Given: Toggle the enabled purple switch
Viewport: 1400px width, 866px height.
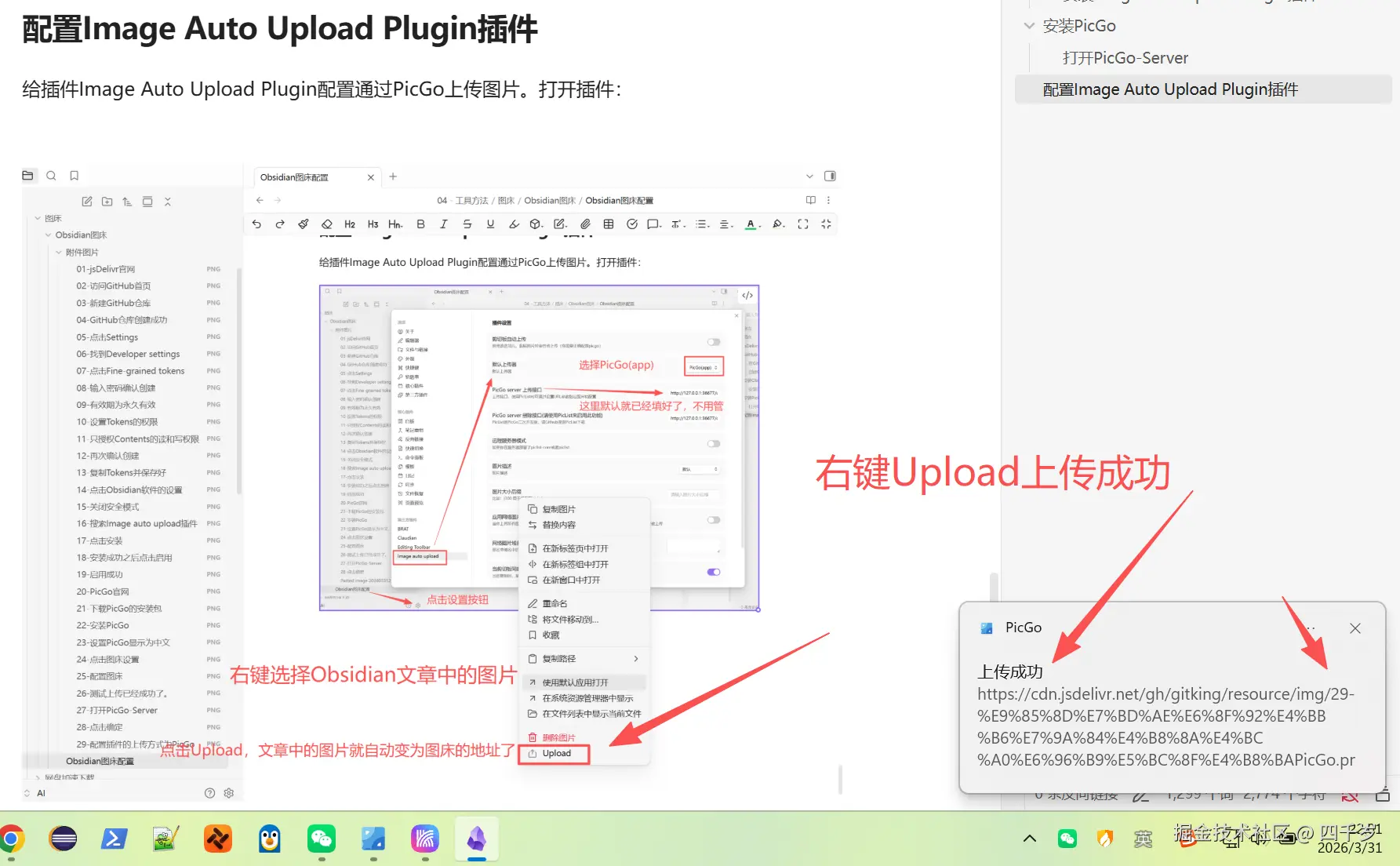Looking at the screenshot, I should pos(714,572).
